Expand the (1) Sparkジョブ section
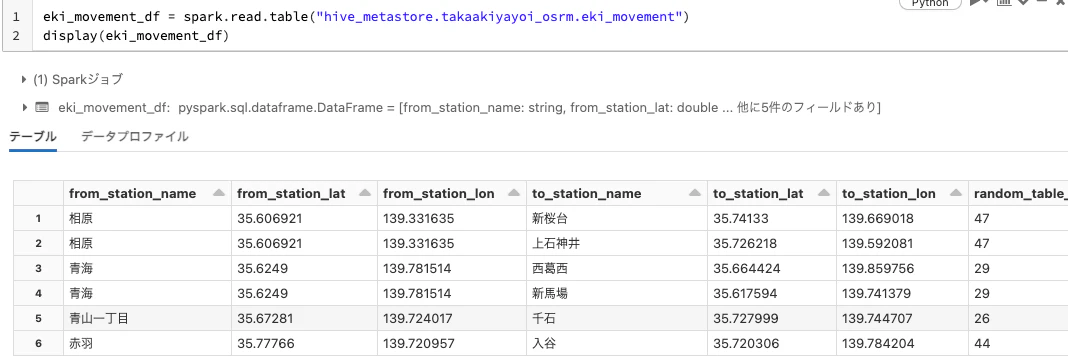Screen dimensions: 1068x360 tap(25, 80)
